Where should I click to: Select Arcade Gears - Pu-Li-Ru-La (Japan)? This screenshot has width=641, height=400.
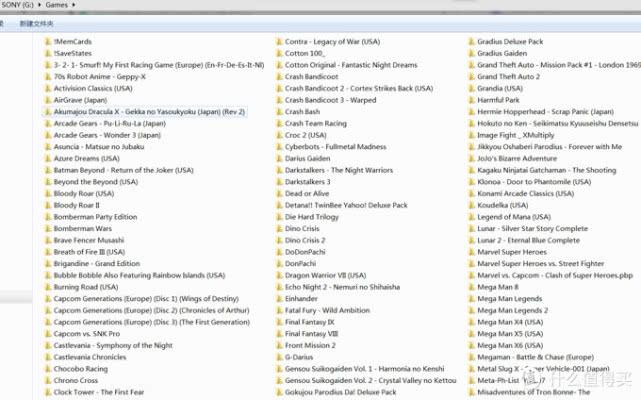click(x=110, y=124)
